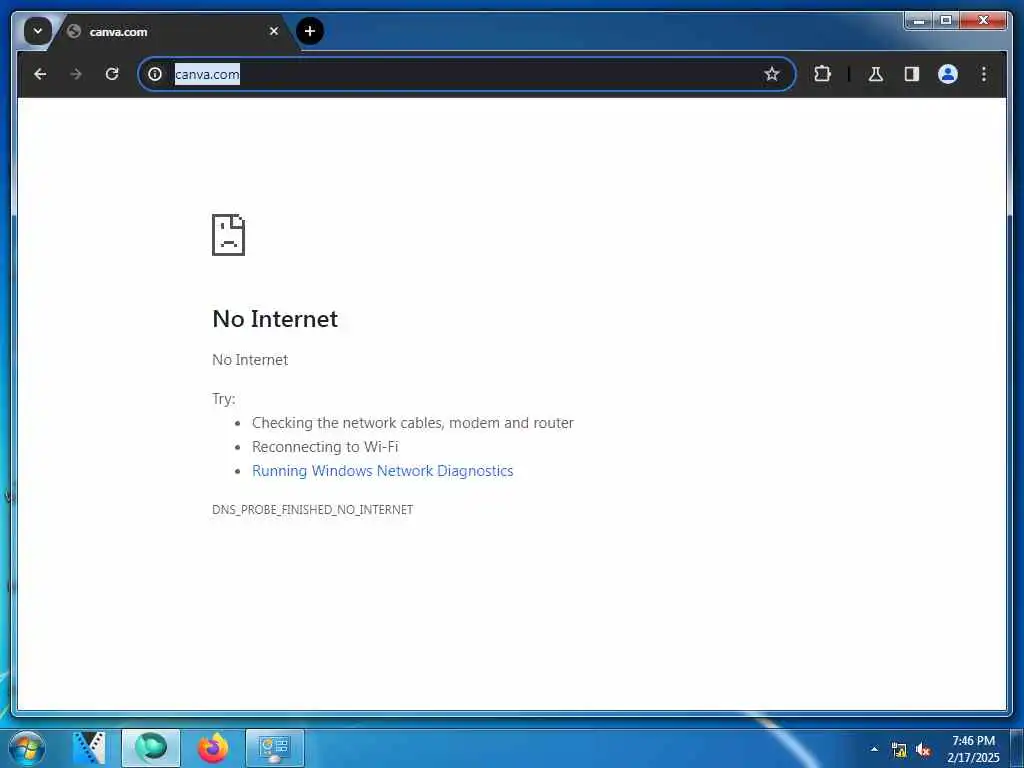Image resolution: width=1024 pixels, height=768 pixels.
Task: Go back to the previous page
Action: [x=40, y=74]
